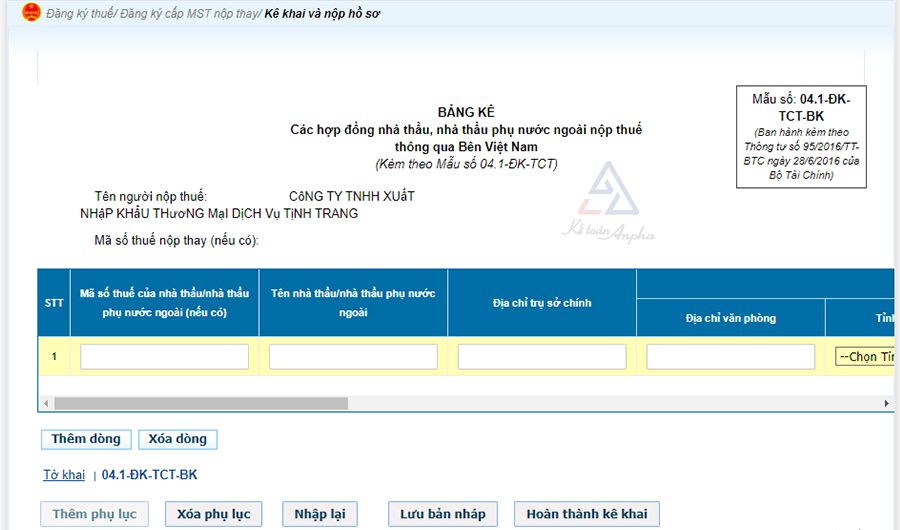Open the "--Chọn Tỉnh" province dropdown

[x=866, y=357]
